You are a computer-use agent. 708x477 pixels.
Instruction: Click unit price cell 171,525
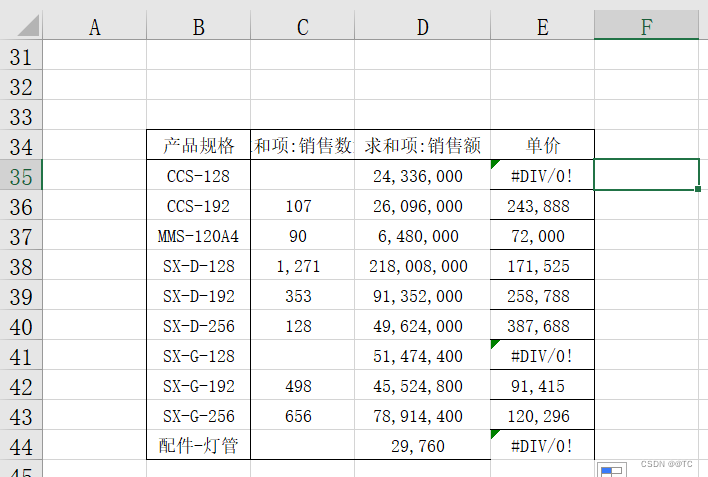543,266
